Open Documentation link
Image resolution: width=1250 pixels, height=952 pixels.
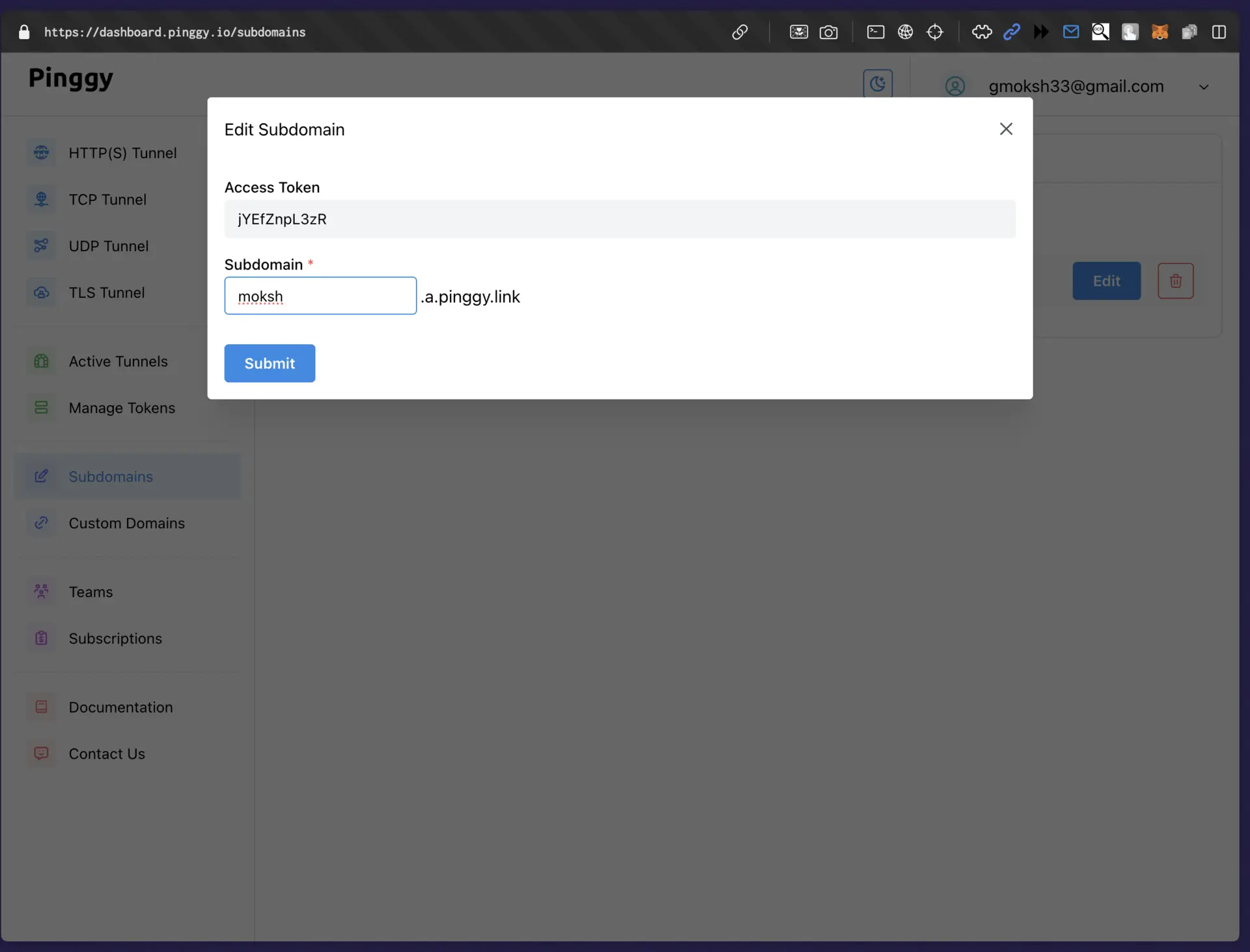click(x=127, y=707)
